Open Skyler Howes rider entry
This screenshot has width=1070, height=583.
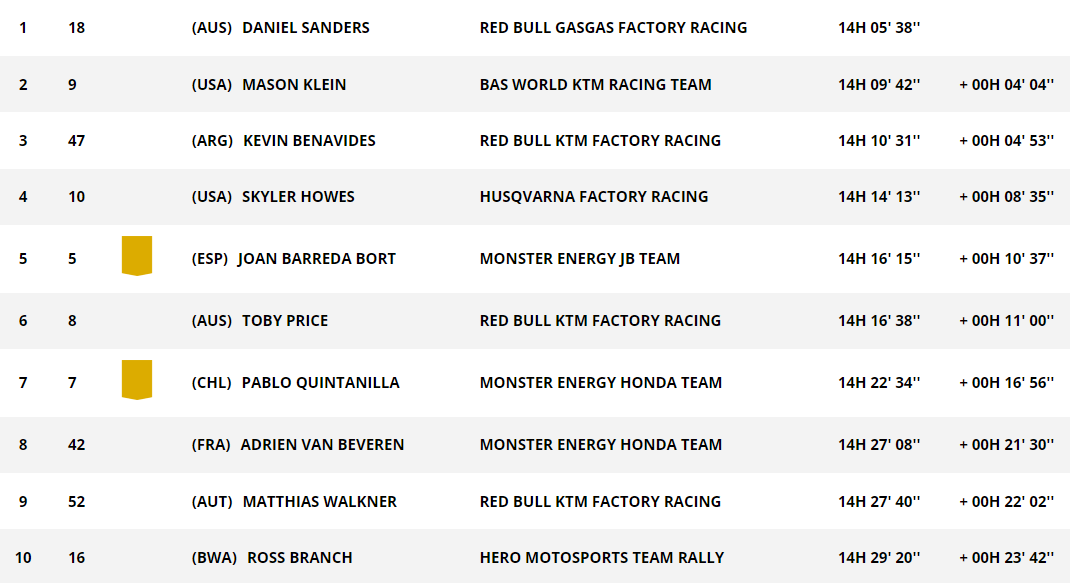pyautogui.click(x=298, y=197)
